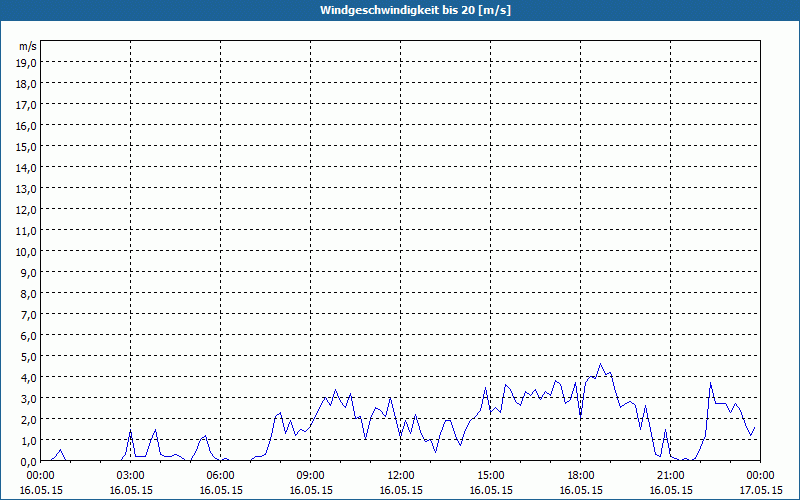Select the '03:00' x-axis time label
Viewport: 800px width, 500px height.
[x=131, y=476]
